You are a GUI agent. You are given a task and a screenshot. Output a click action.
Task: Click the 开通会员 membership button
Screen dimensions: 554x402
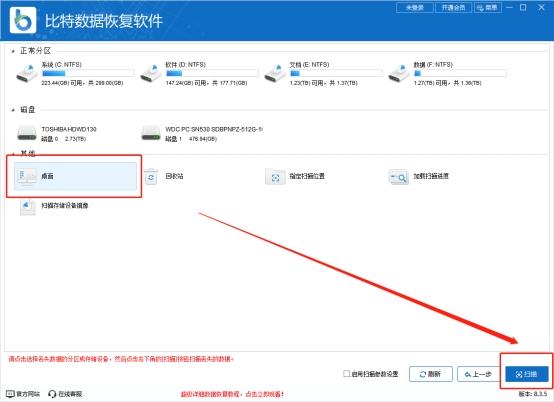tap(453, 7)
